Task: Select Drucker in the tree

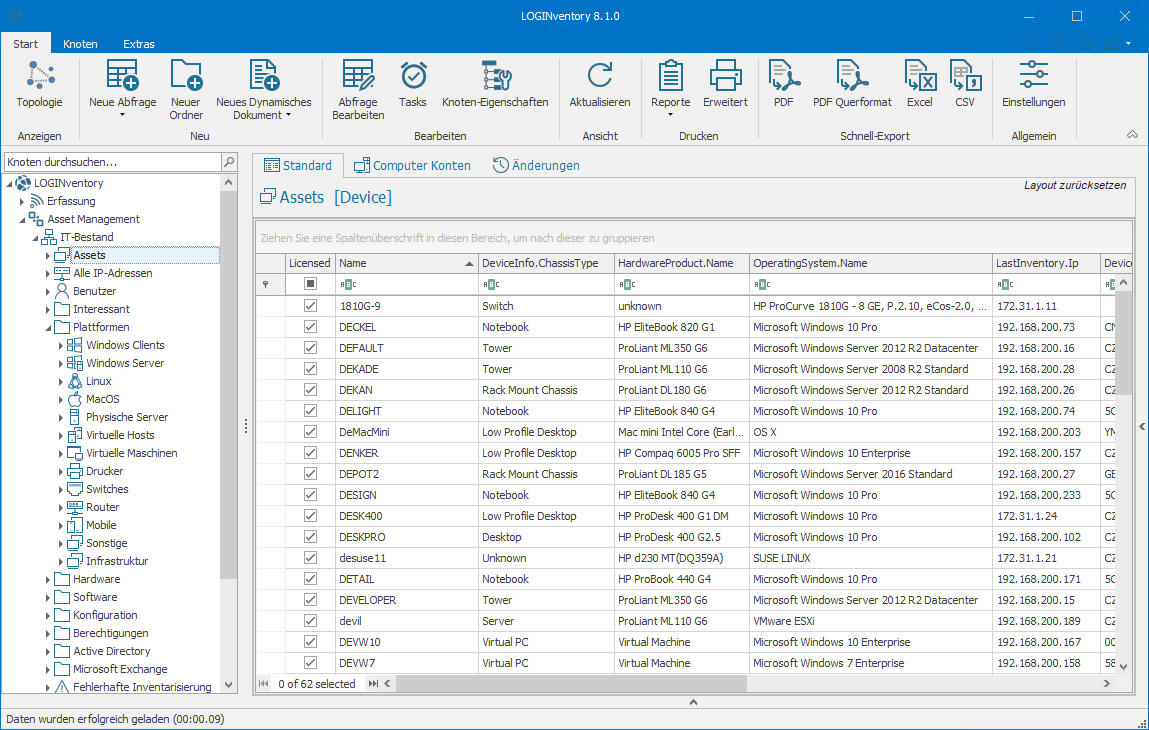Action: (104, 471)
